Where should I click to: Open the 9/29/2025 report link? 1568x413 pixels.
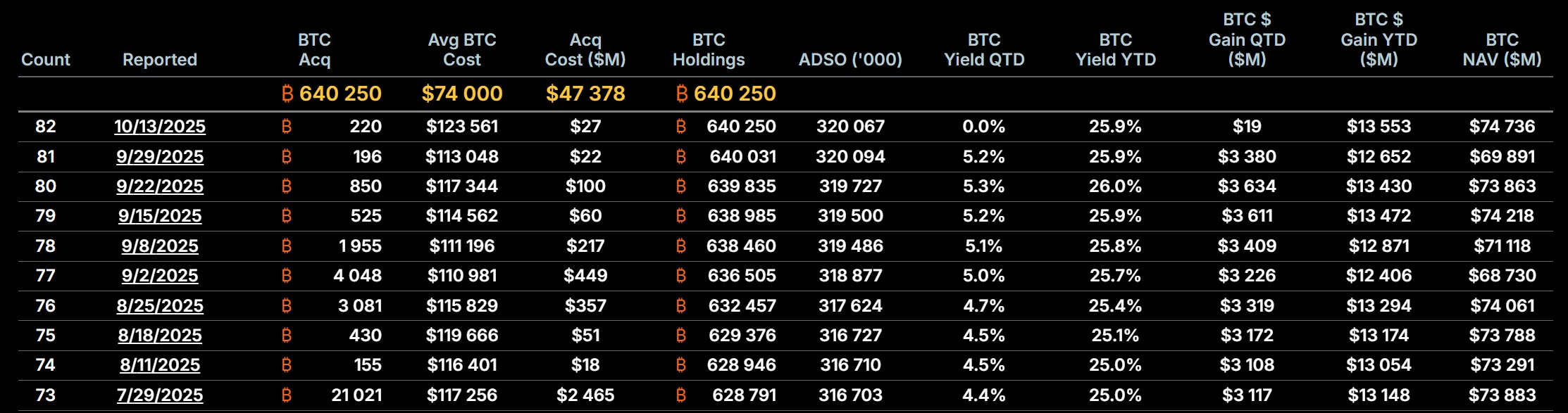tap(160, 156)
